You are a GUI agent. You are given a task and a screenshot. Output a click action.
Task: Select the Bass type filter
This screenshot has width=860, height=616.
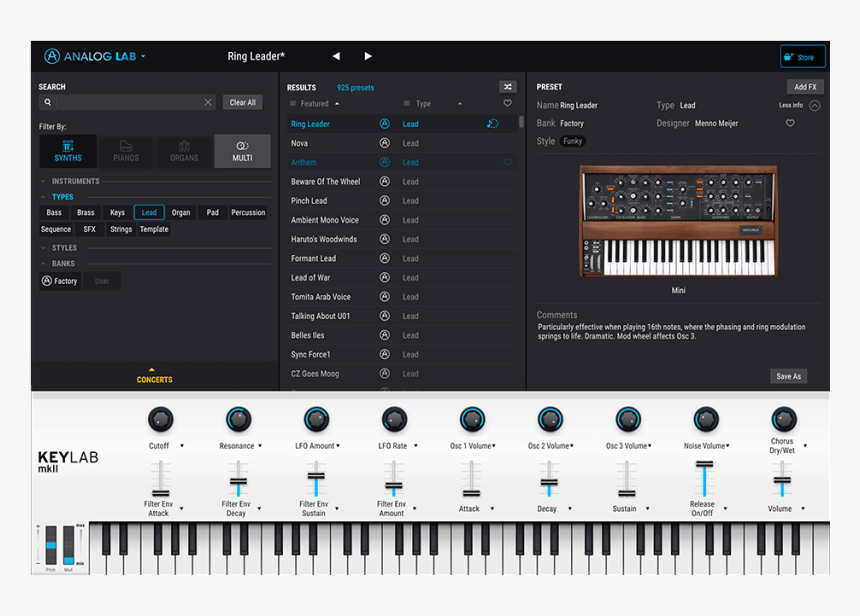pos(54,212)
